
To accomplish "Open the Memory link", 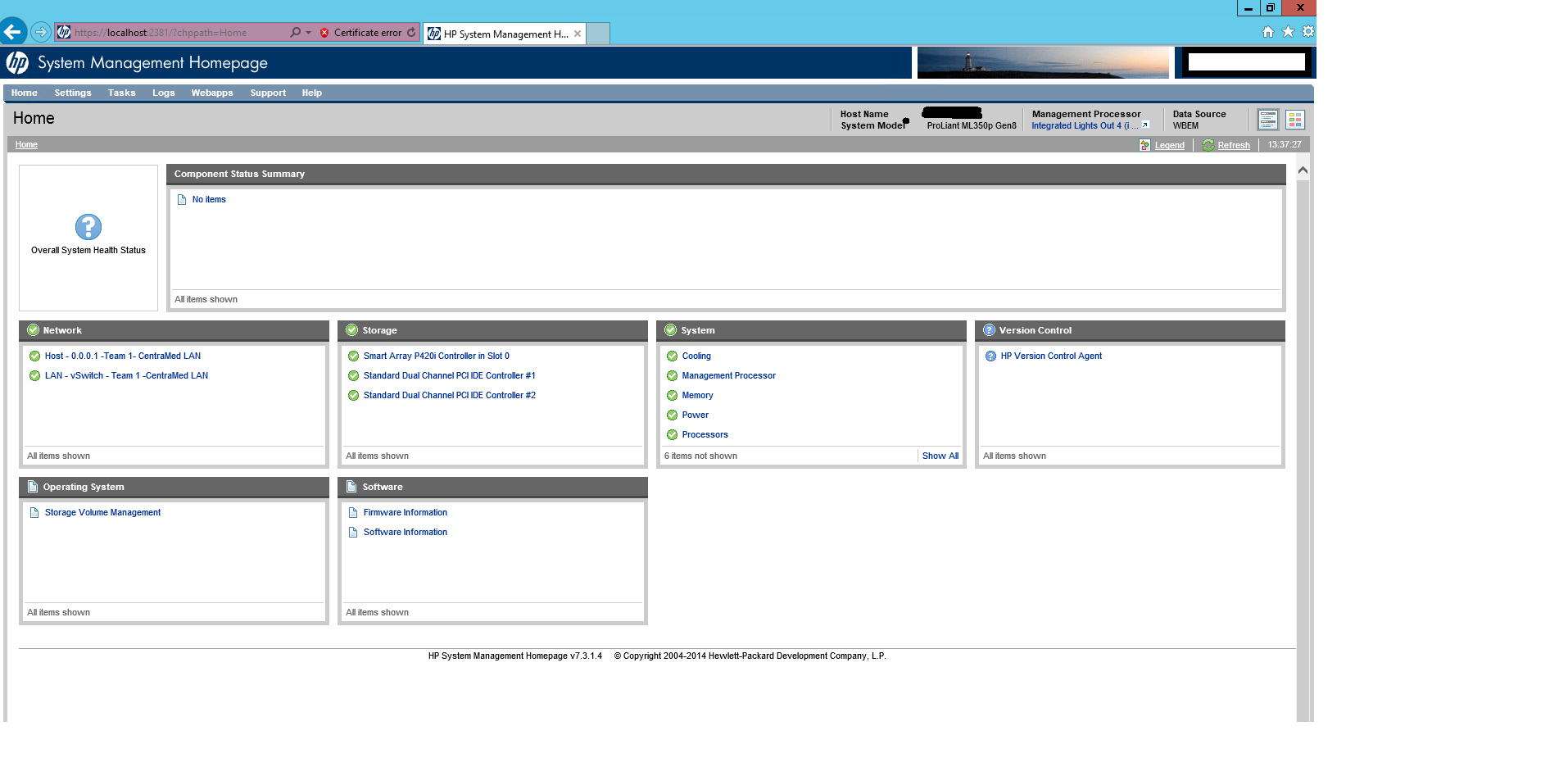I will tap(697, 396).
